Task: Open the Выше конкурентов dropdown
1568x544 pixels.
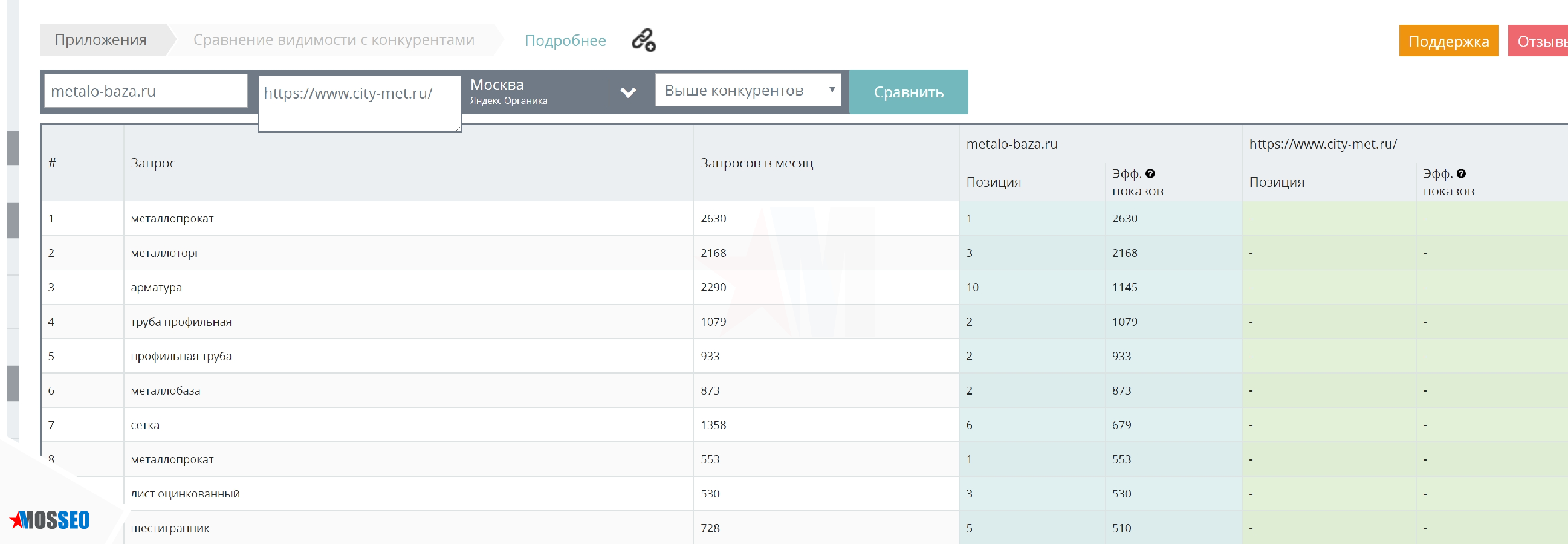Action: coord(747,90)
